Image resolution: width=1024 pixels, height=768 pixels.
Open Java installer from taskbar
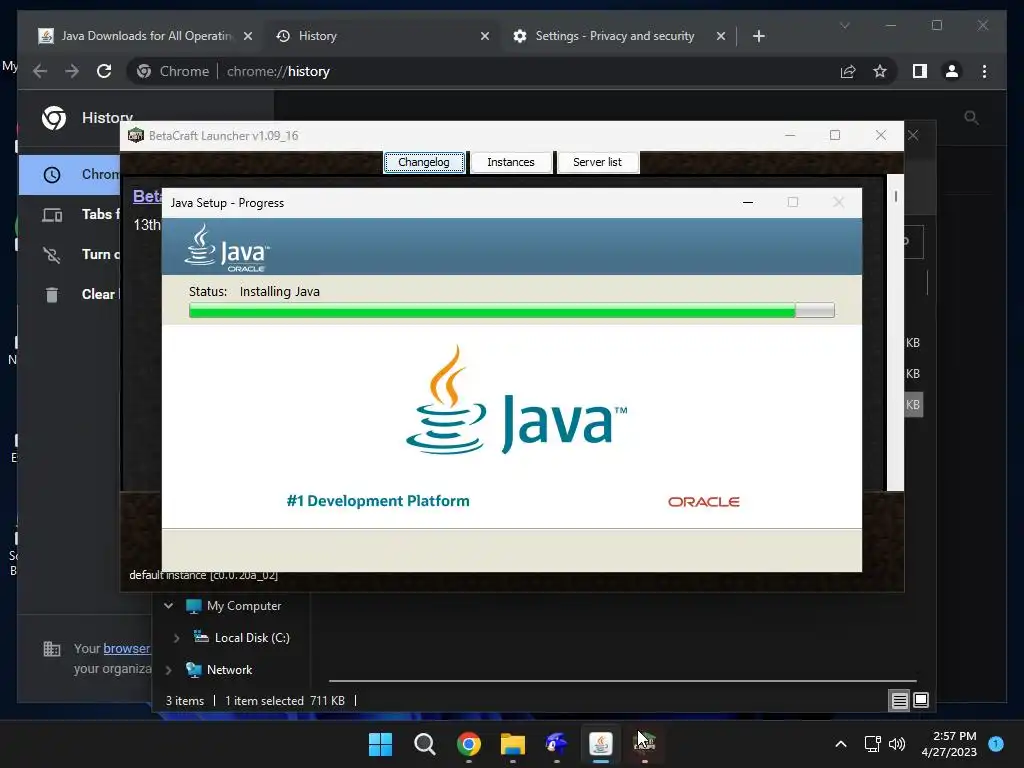pyautogui.click(x=601, y=744)
